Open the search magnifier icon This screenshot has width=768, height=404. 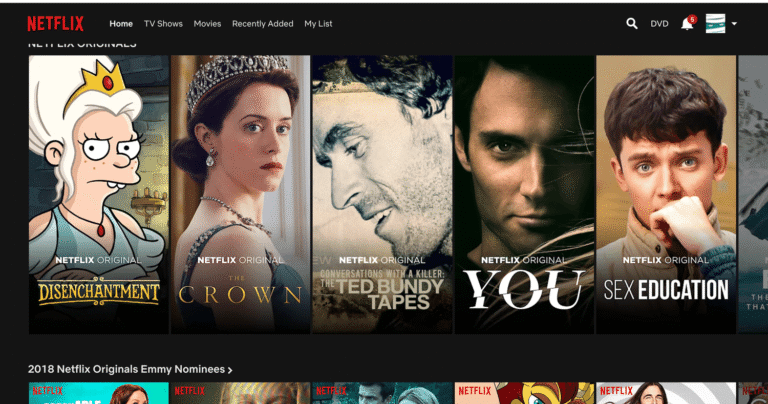pos(632,24)
